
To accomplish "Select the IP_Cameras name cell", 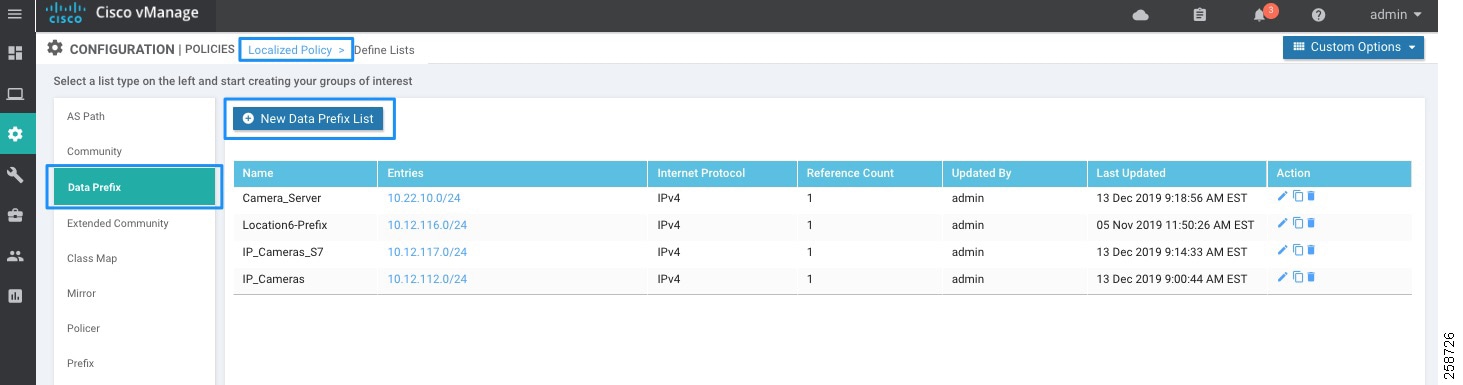I will tap(273, 280).
